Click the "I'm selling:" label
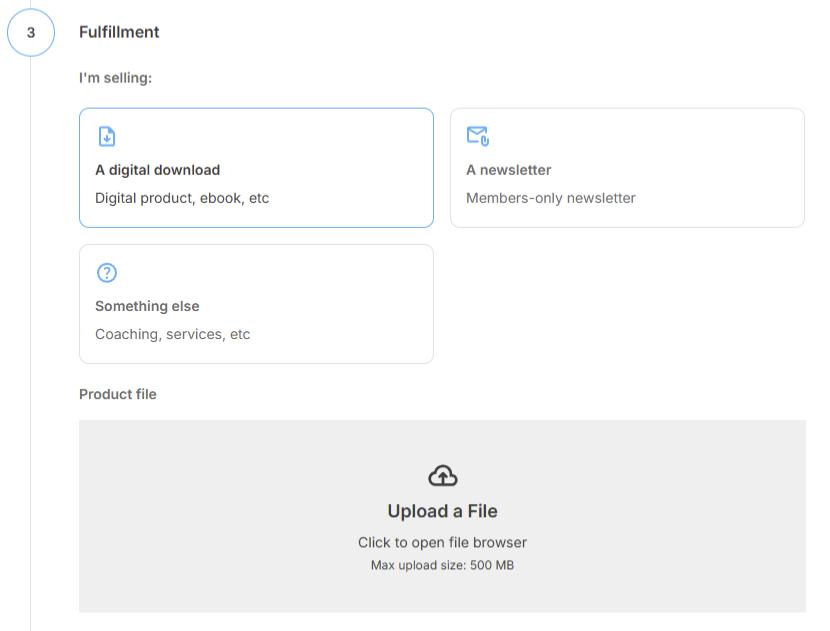 115,77
